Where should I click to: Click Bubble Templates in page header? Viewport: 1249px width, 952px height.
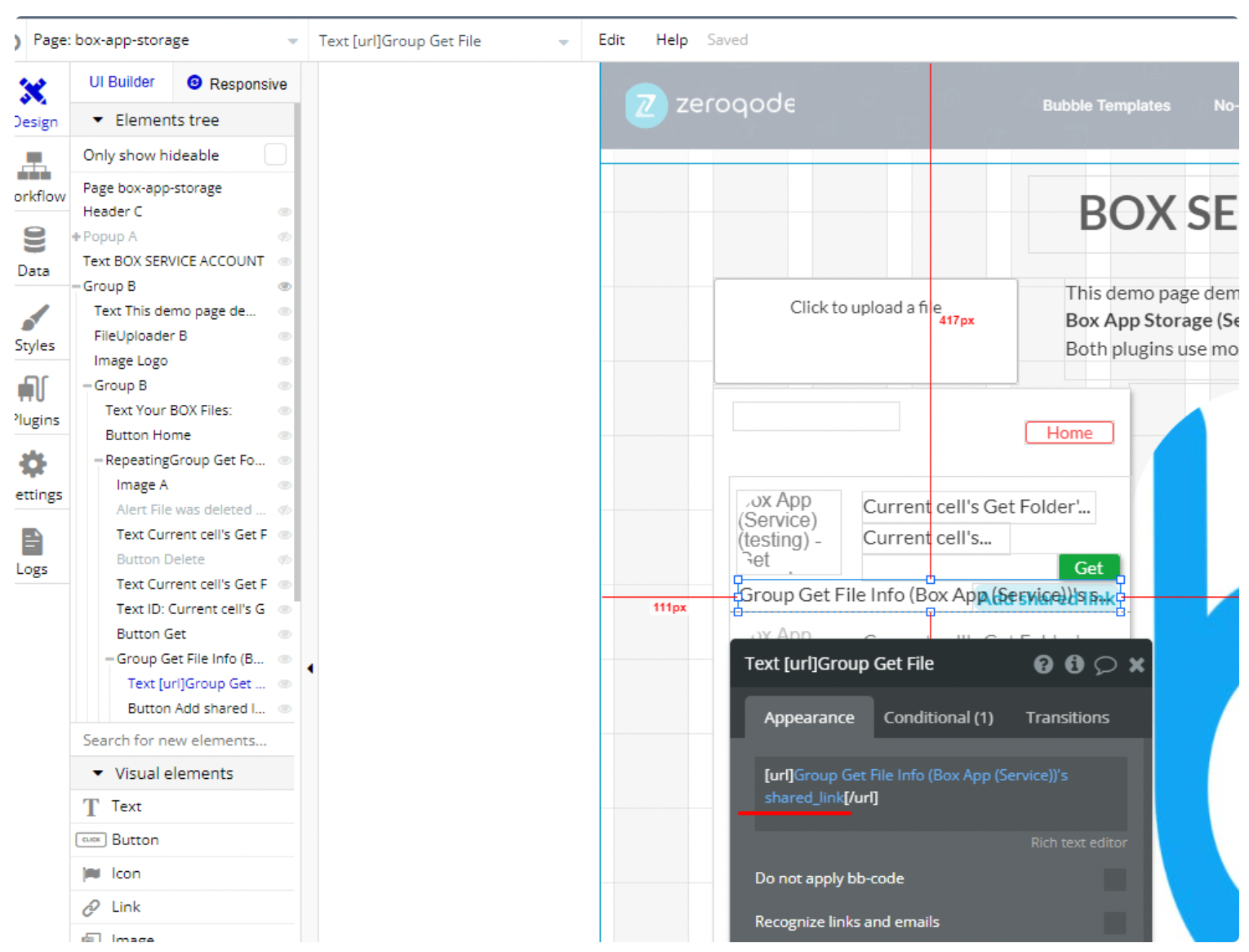click(1106, 105)
